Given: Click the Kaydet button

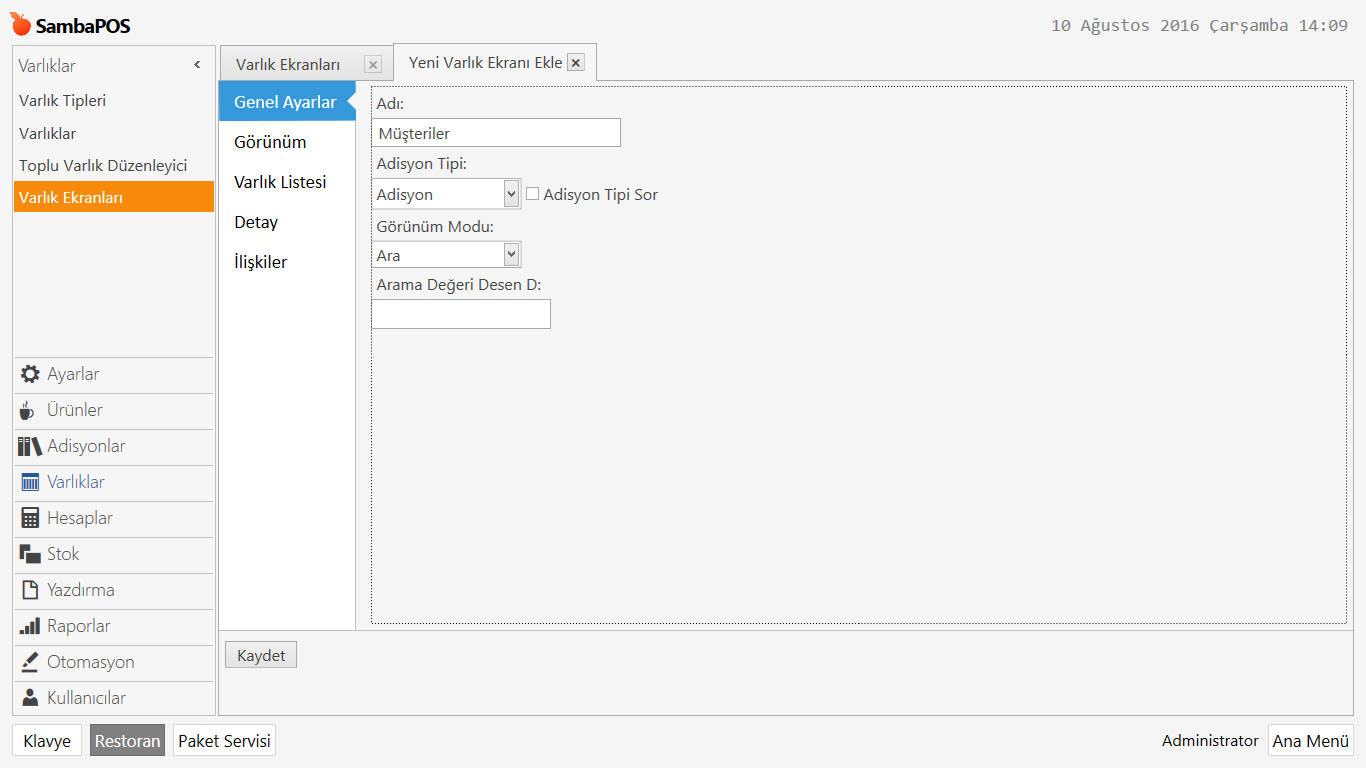Looking at the screenshot, I should pyautogui.click(x=261, y=656).
